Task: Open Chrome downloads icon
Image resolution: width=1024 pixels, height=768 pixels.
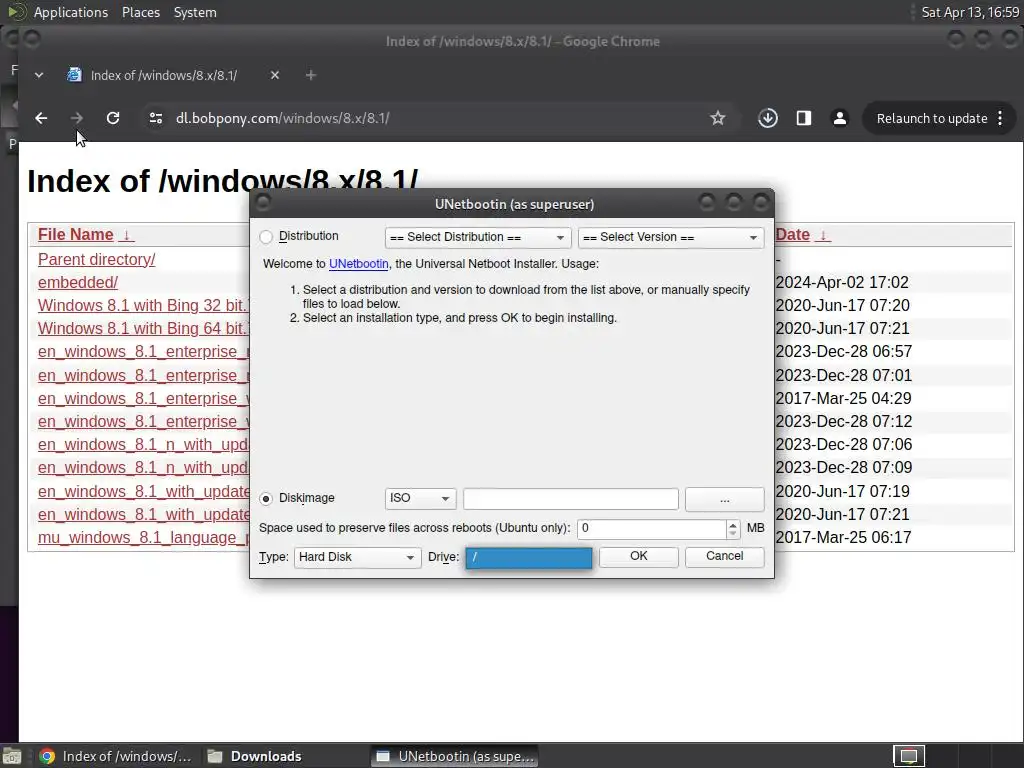Action: click(x=768, y=118)
